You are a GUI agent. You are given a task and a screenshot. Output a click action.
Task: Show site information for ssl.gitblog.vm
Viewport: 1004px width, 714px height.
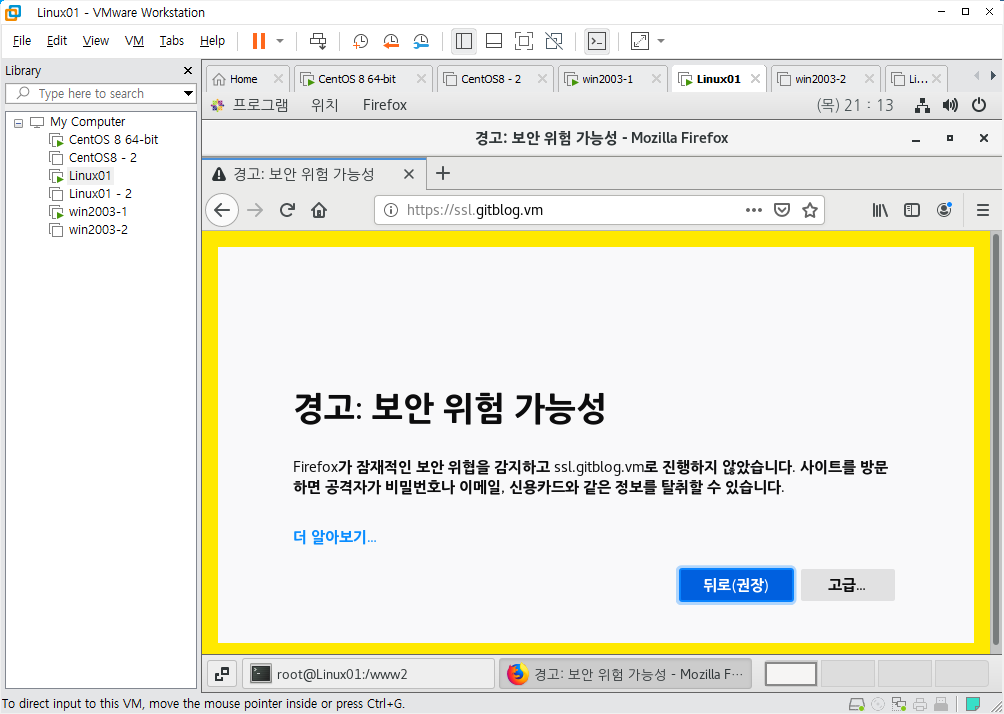390,210
